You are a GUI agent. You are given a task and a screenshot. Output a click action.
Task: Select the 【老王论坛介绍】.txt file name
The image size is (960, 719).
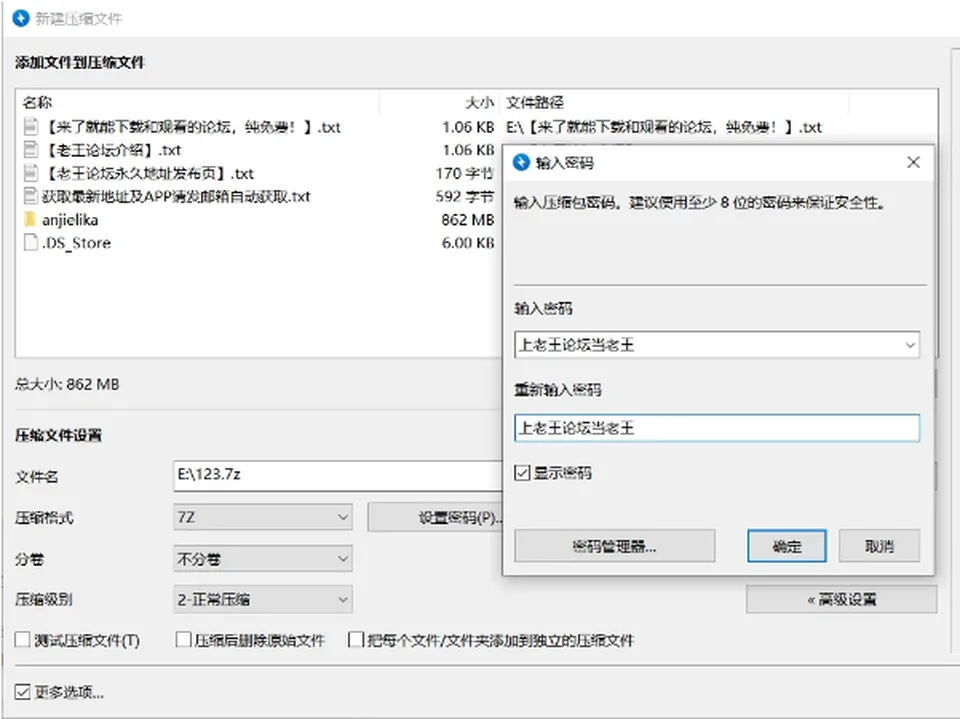(111, 150)
